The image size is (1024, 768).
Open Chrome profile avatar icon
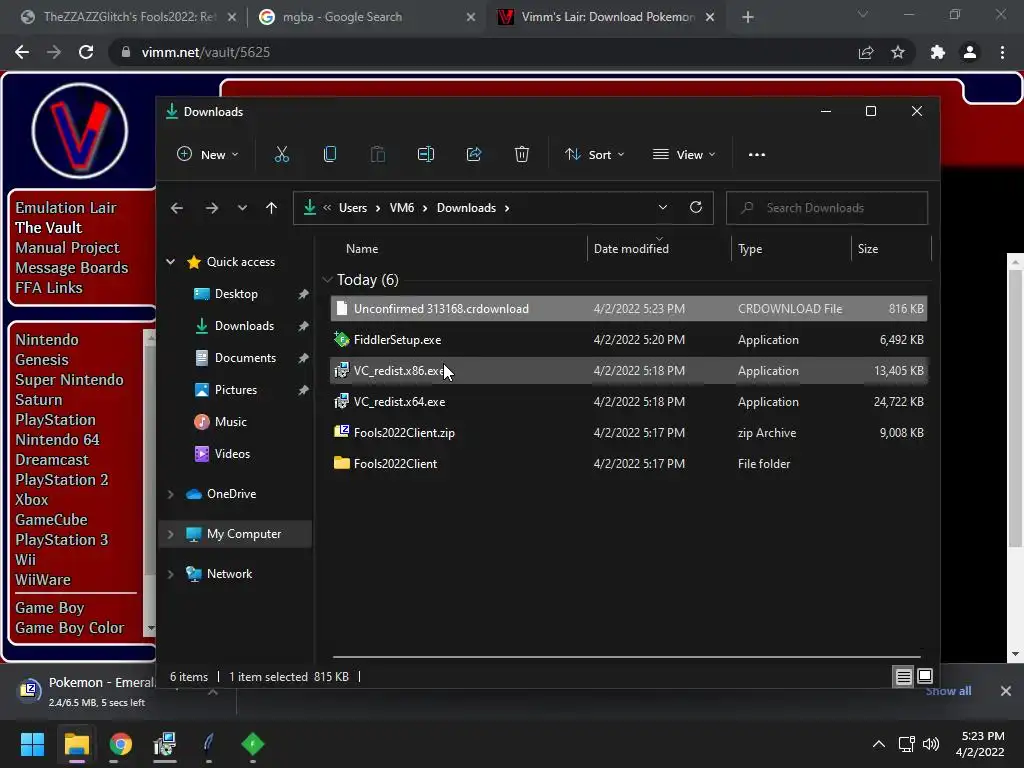970,52
